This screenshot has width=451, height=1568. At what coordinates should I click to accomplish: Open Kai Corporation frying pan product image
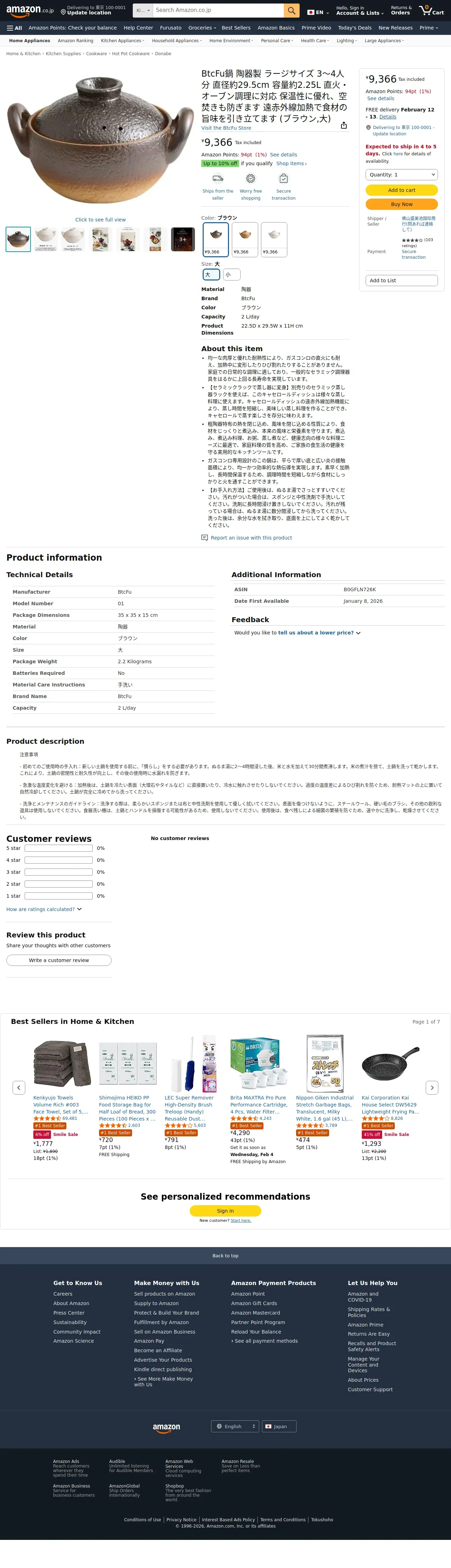click(x=391, y=1065)
